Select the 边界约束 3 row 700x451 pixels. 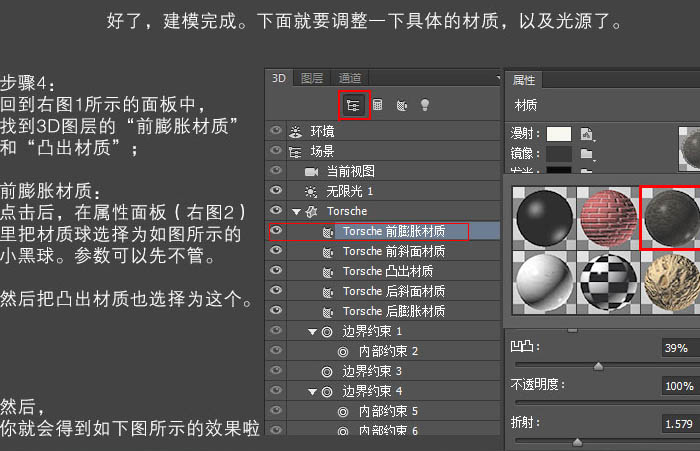tap(384, 372)
